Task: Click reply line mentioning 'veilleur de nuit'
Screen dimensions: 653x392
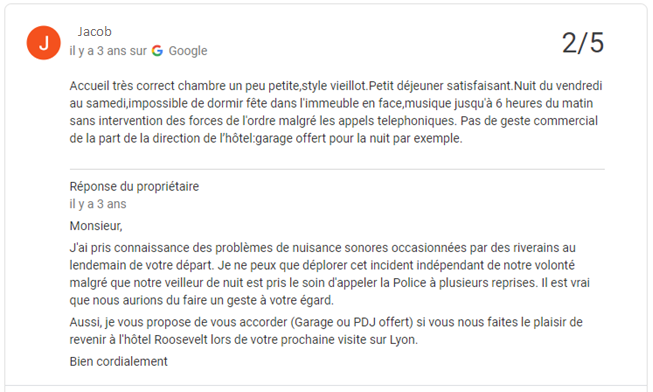Action: click(x=329, y=283)
